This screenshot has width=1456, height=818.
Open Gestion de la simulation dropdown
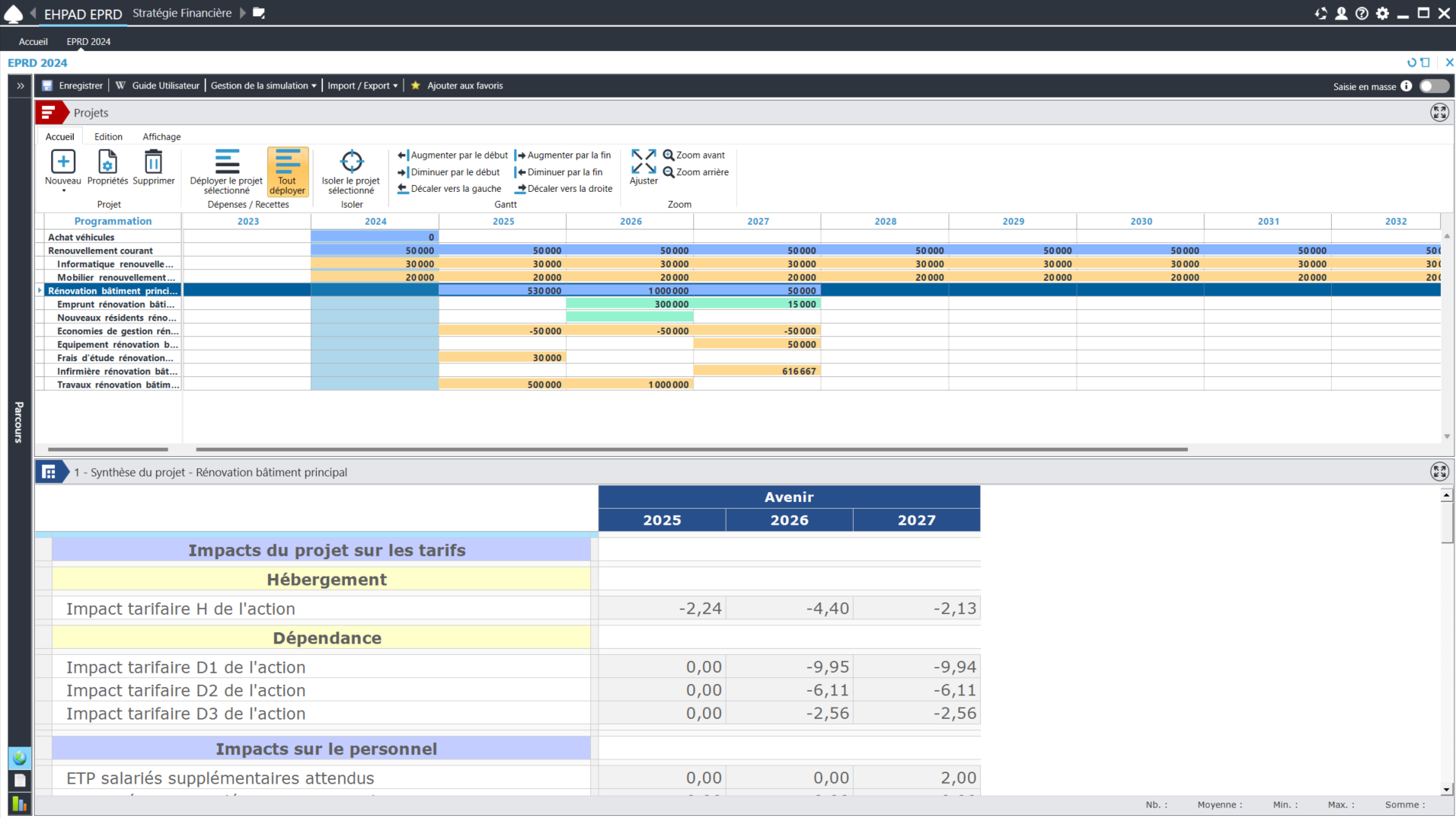click(x=263, y=86)
